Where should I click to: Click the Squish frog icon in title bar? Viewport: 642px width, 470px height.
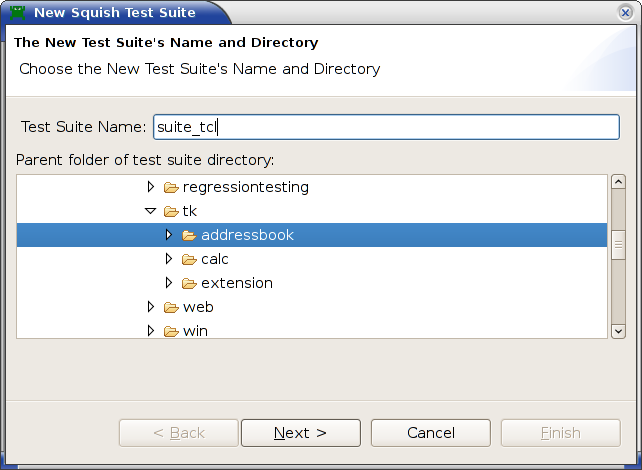(x=18, y=12)
